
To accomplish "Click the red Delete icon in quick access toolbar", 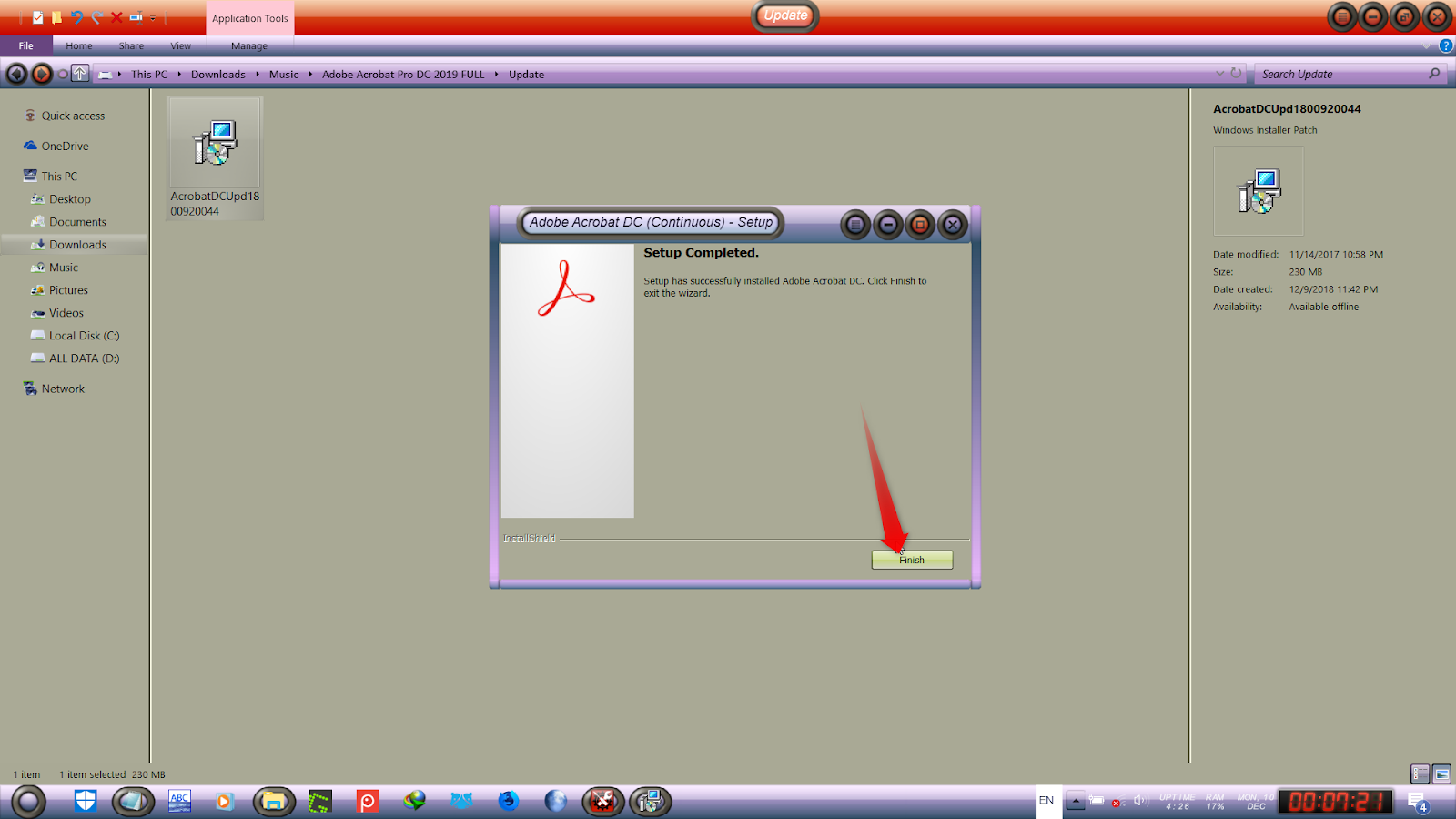I will [x=116, y=16].
